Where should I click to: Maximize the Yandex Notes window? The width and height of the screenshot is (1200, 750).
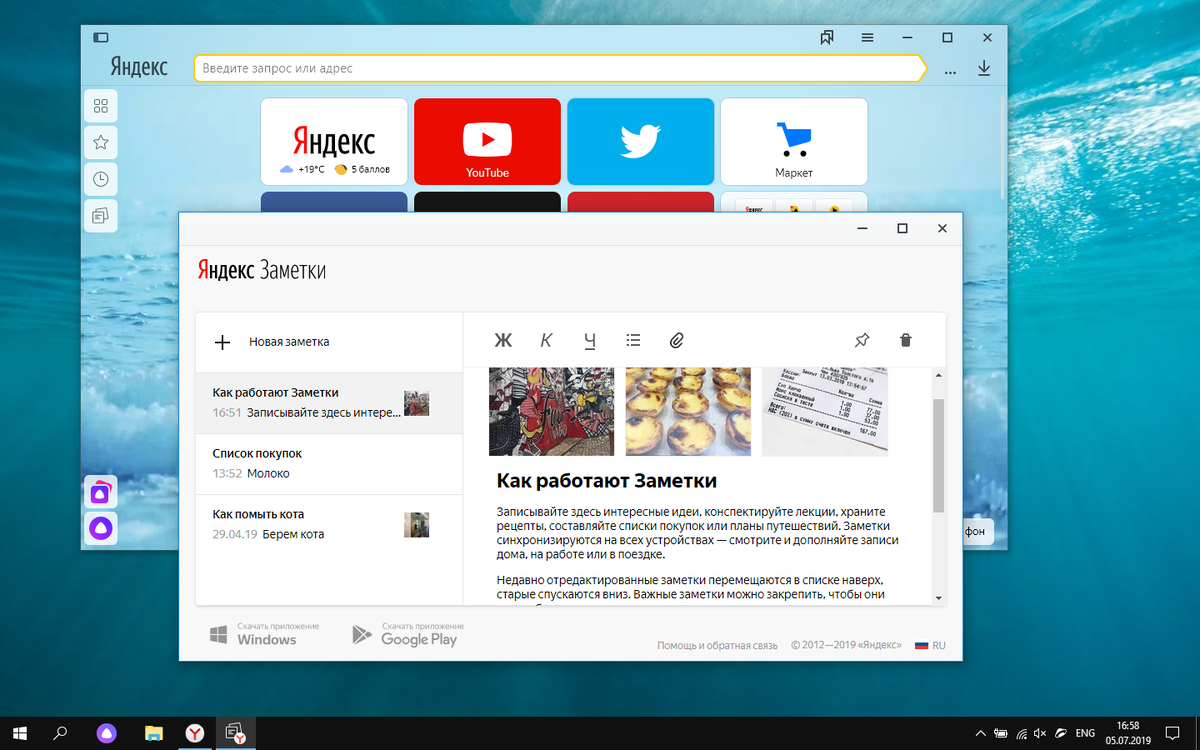[902, 229]
